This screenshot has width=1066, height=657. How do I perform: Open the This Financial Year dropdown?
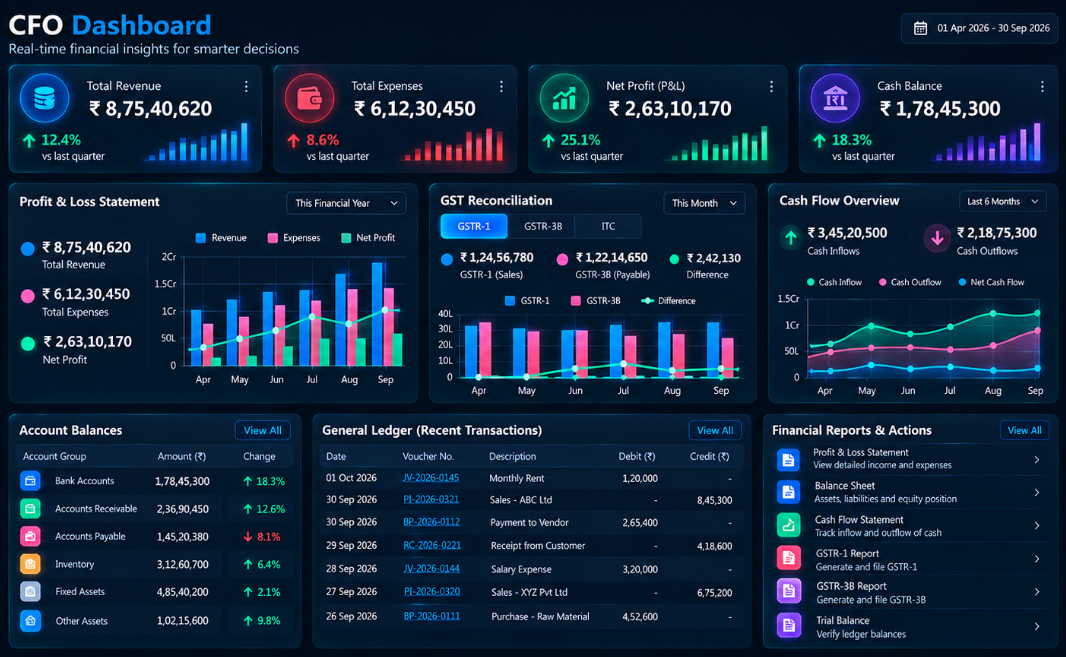click(346, 203)
